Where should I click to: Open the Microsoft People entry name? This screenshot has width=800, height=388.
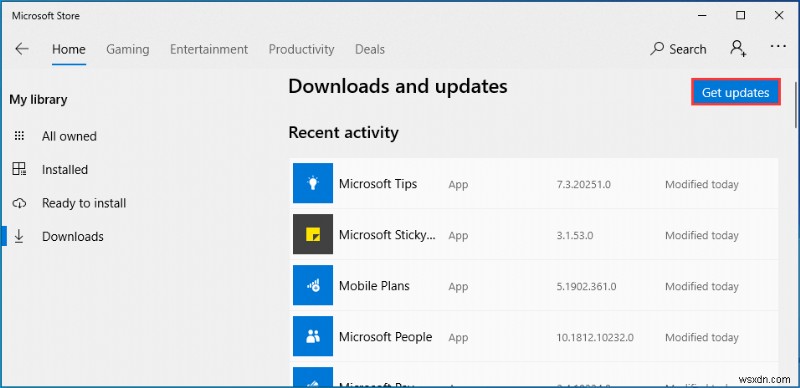tap(386, 336)
